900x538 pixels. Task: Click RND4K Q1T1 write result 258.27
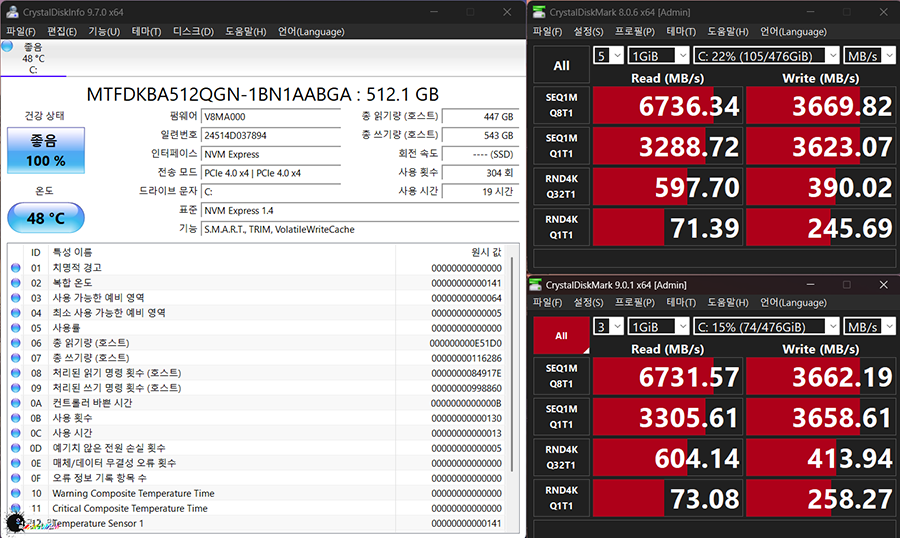(x=821, y=498)
